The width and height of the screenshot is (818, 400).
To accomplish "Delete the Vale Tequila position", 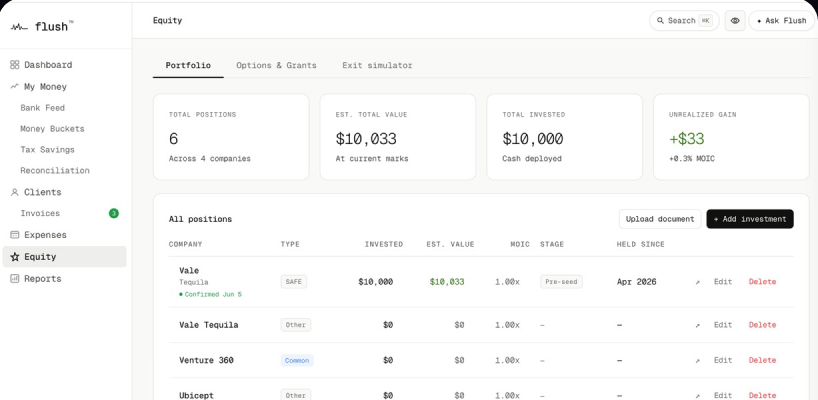I will tap(762, 325).
